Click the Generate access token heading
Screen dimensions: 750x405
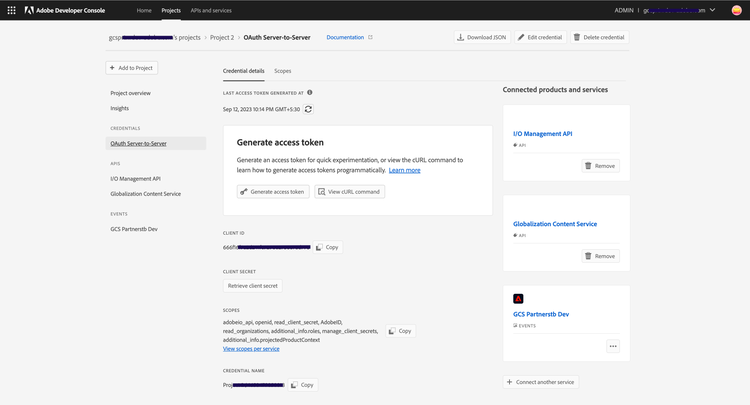click(x=280, y=142)
